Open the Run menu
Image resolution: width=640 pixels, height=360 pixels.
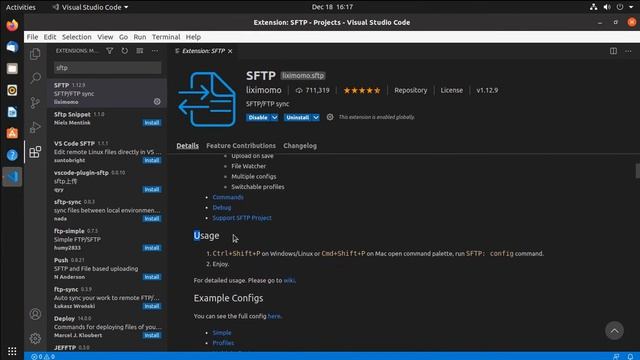point(140,37)
